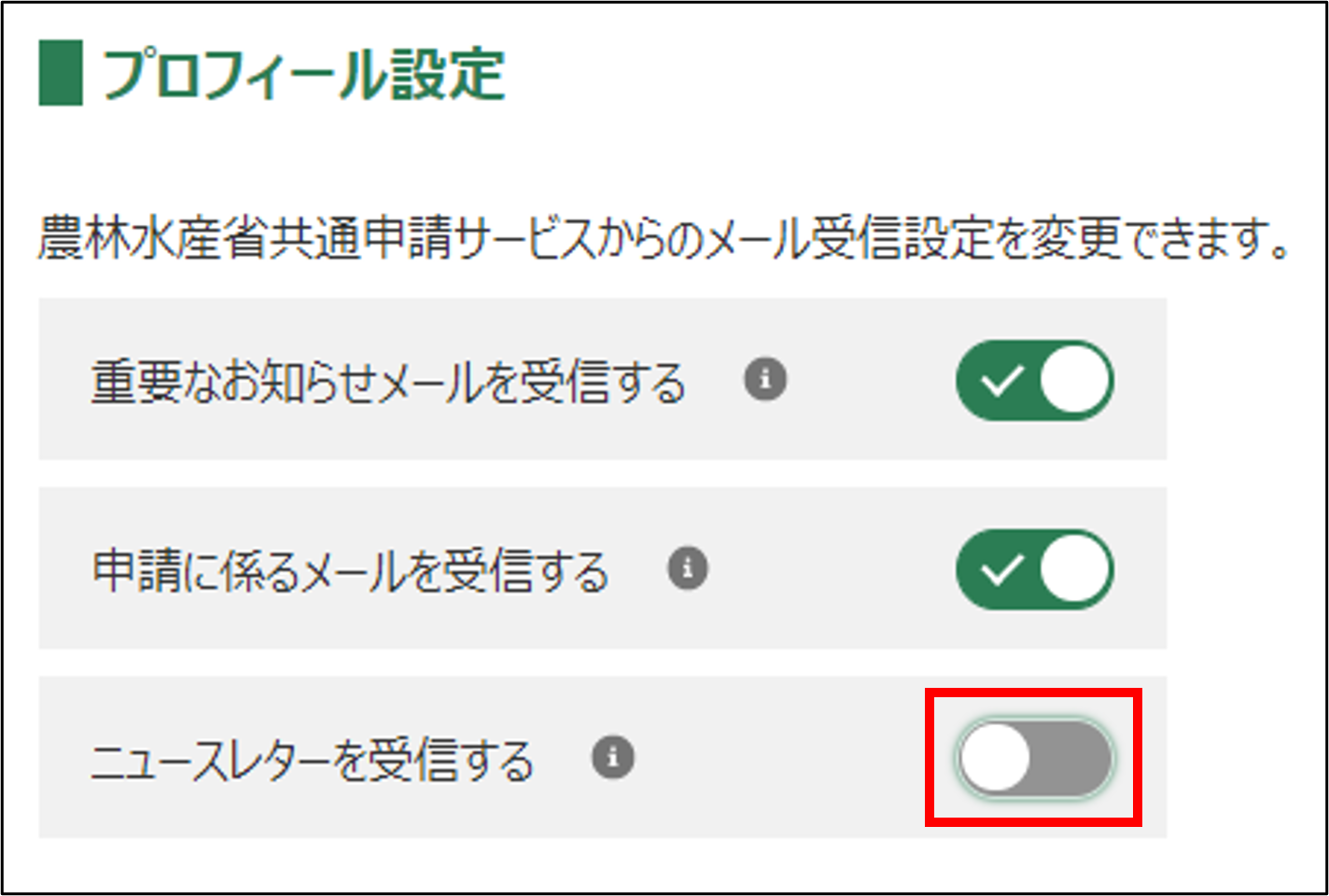Screen dimensions: 1329x896
Task: Open info icon next to 申請に係るメールを受信する
Action: pyautogui.click(x=688, y=568)
